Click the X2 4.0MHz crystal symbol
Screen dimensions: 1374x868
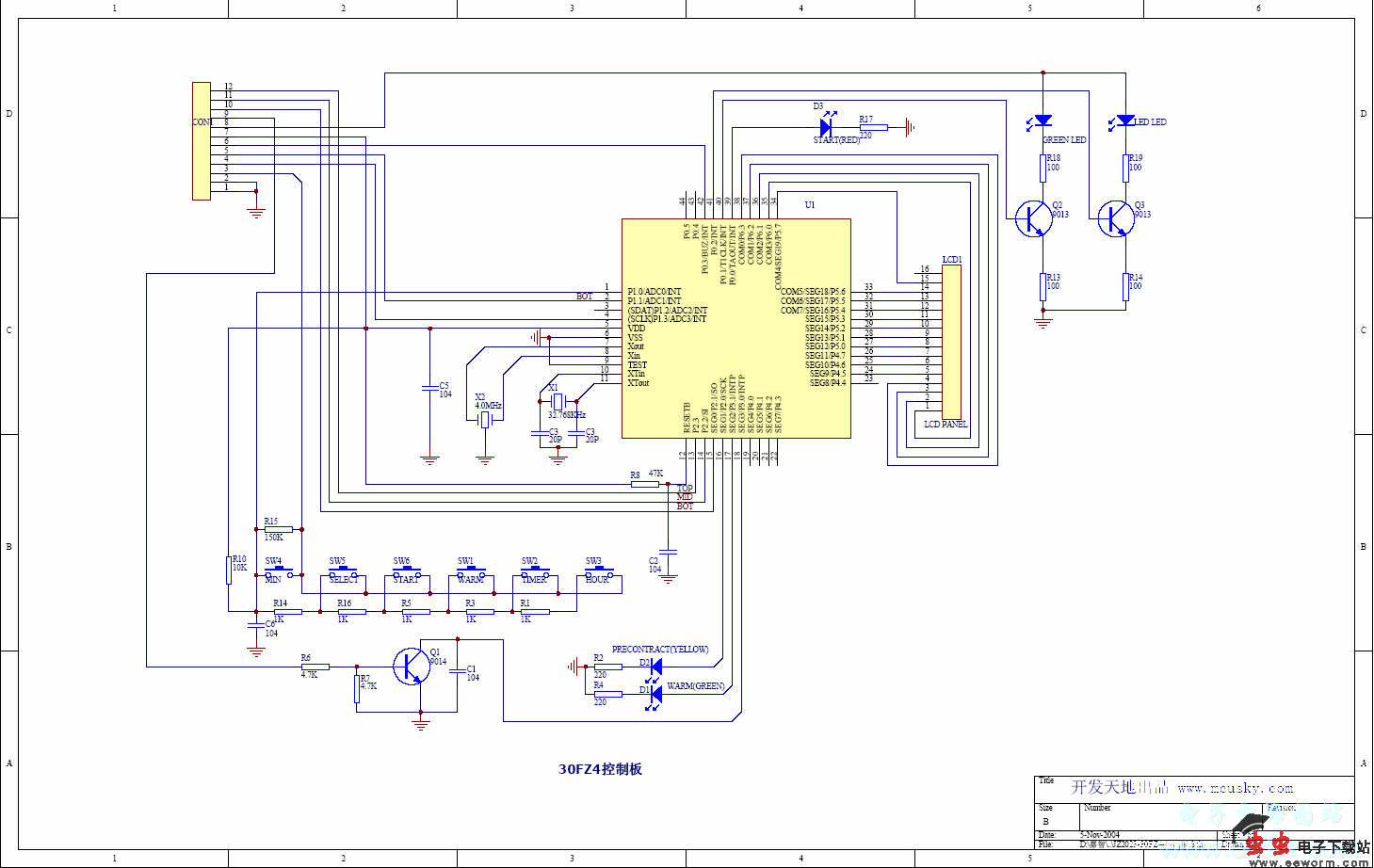(x=485, y=419)
